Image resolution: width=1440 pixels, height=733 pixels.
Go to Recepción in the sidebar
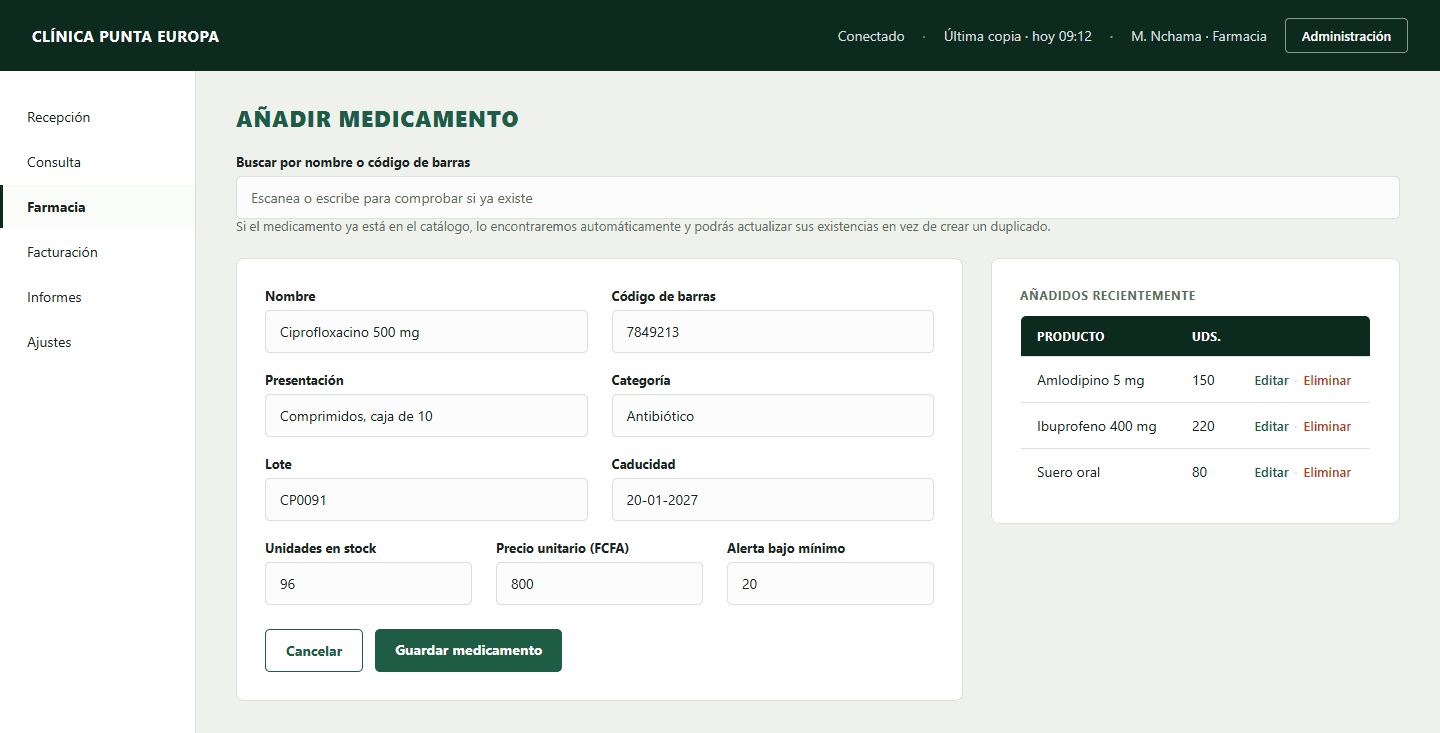pyautogui.click(x=98, y=117)
